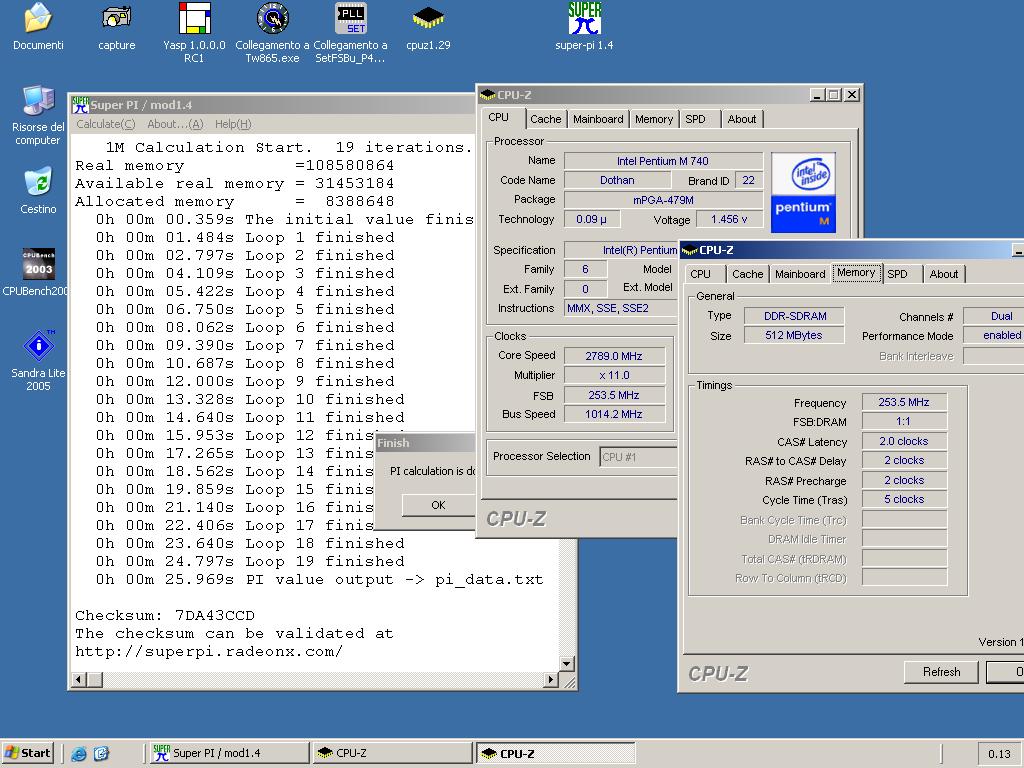Select Memory tab in front CPU-Z window
The image size is (1024, 768).
pos(856,273)
